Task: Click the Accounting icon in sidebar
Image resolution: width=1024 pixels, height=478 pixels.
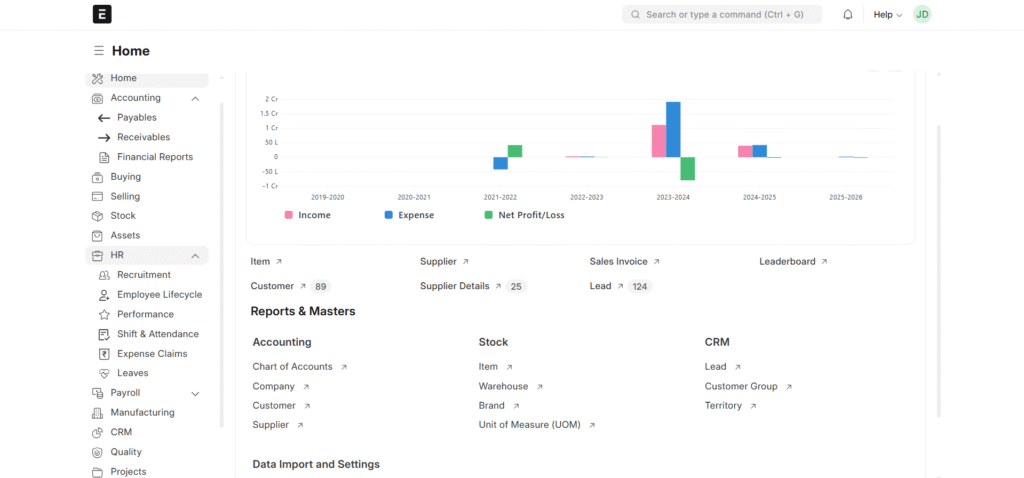Action: (x=97, y=98)
